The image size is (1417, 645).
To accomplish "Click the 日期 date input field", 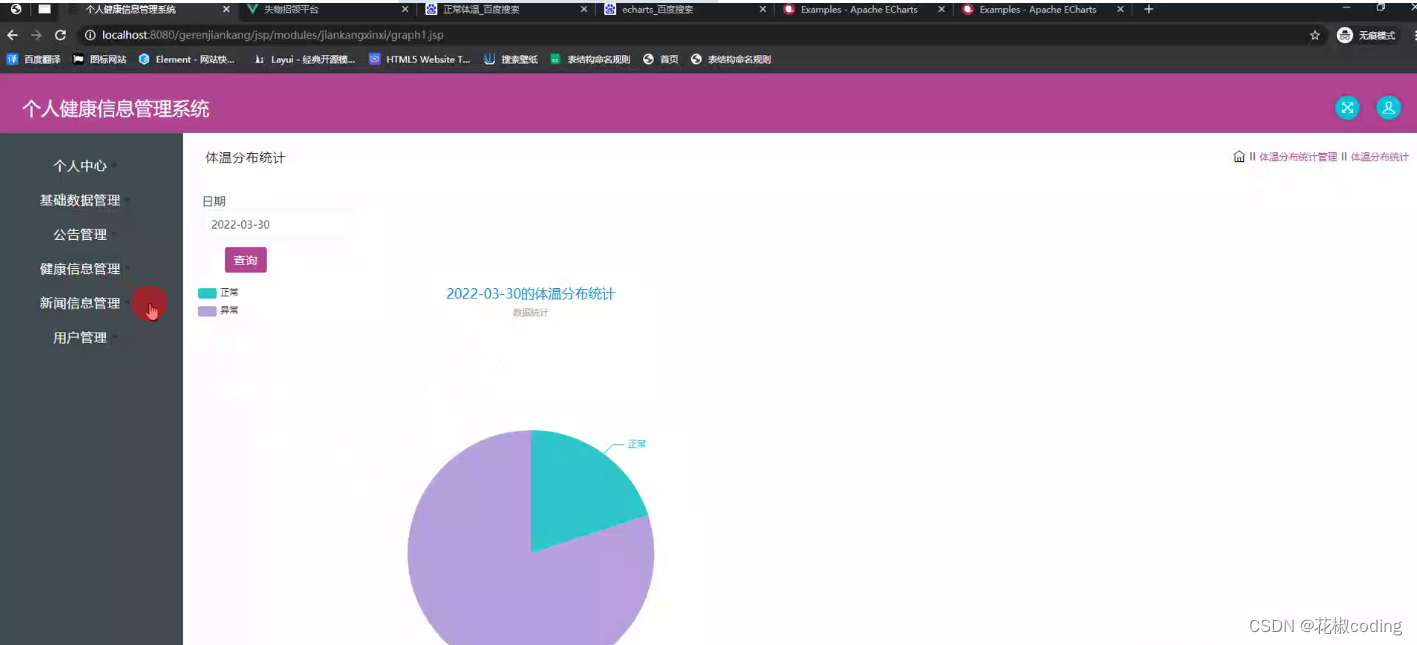I will [274, 224].
